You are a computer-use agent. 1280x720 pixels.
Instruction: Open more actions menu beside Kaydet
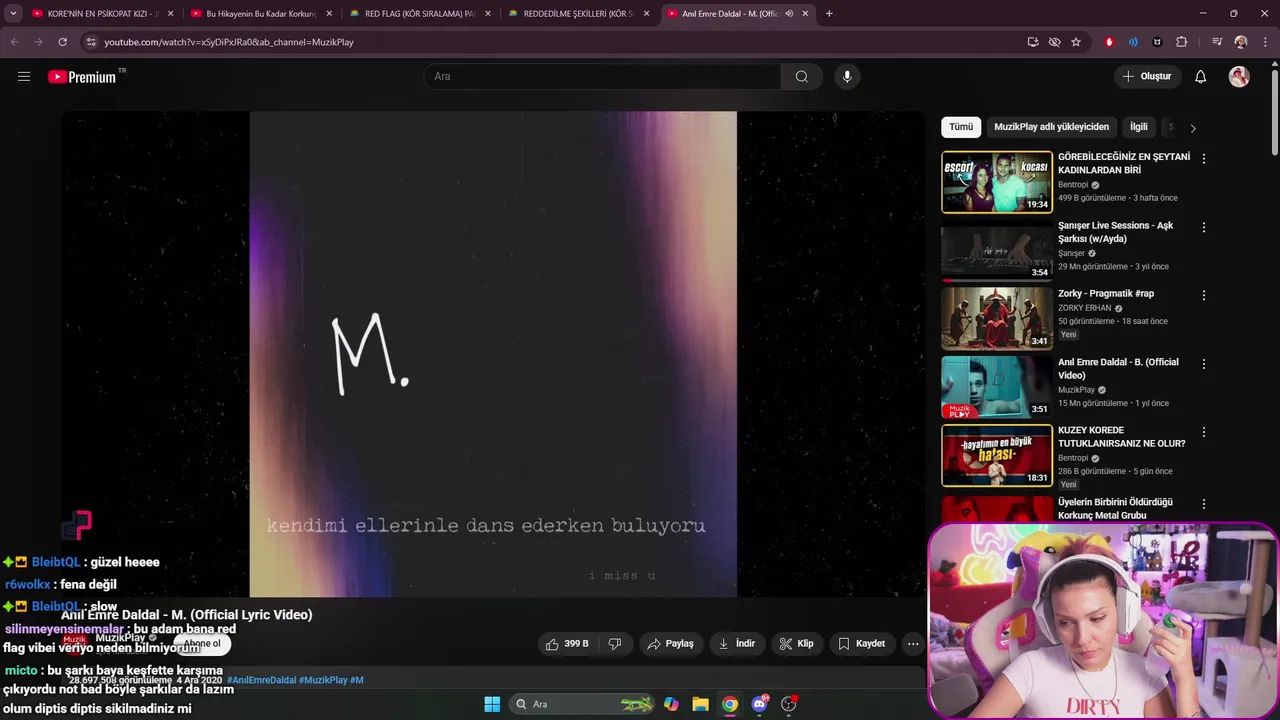click(x=913, y=644)
